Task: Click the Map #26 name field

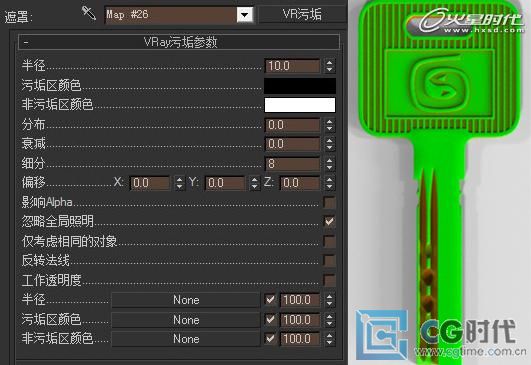Action: [171, 15]
